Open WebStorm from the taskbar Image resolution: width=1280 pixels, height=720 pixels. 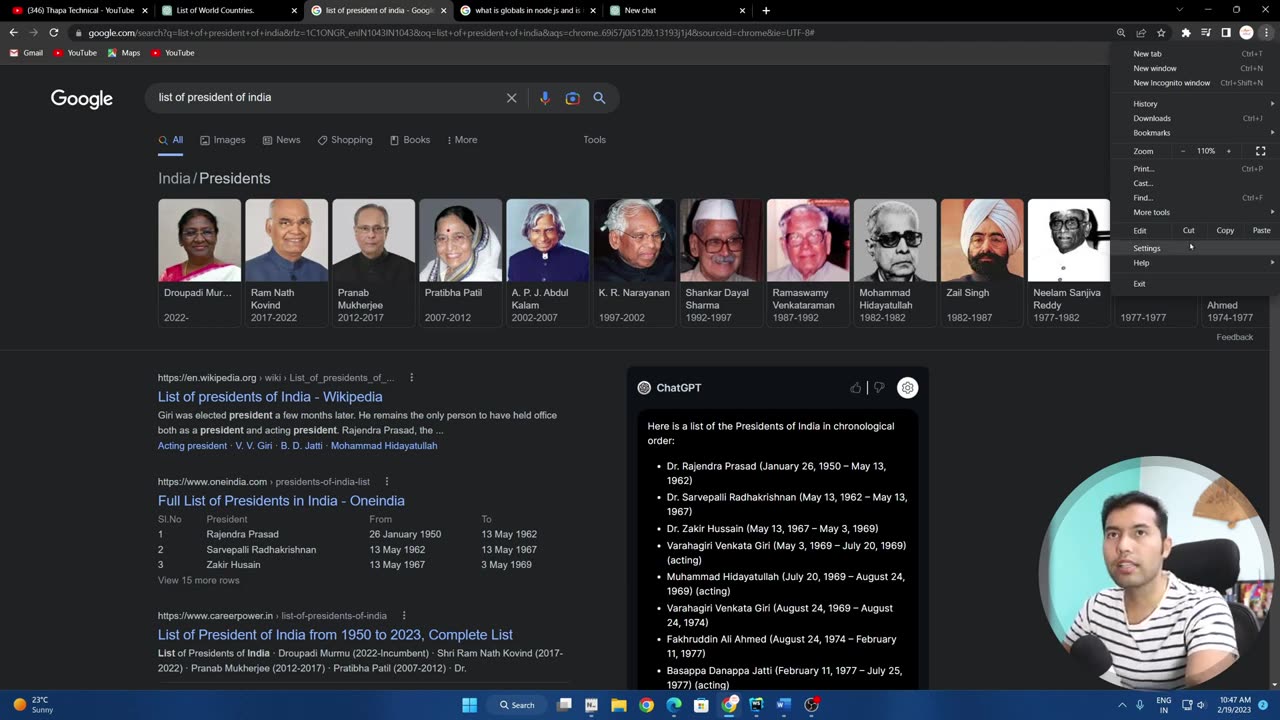(756, 705)
